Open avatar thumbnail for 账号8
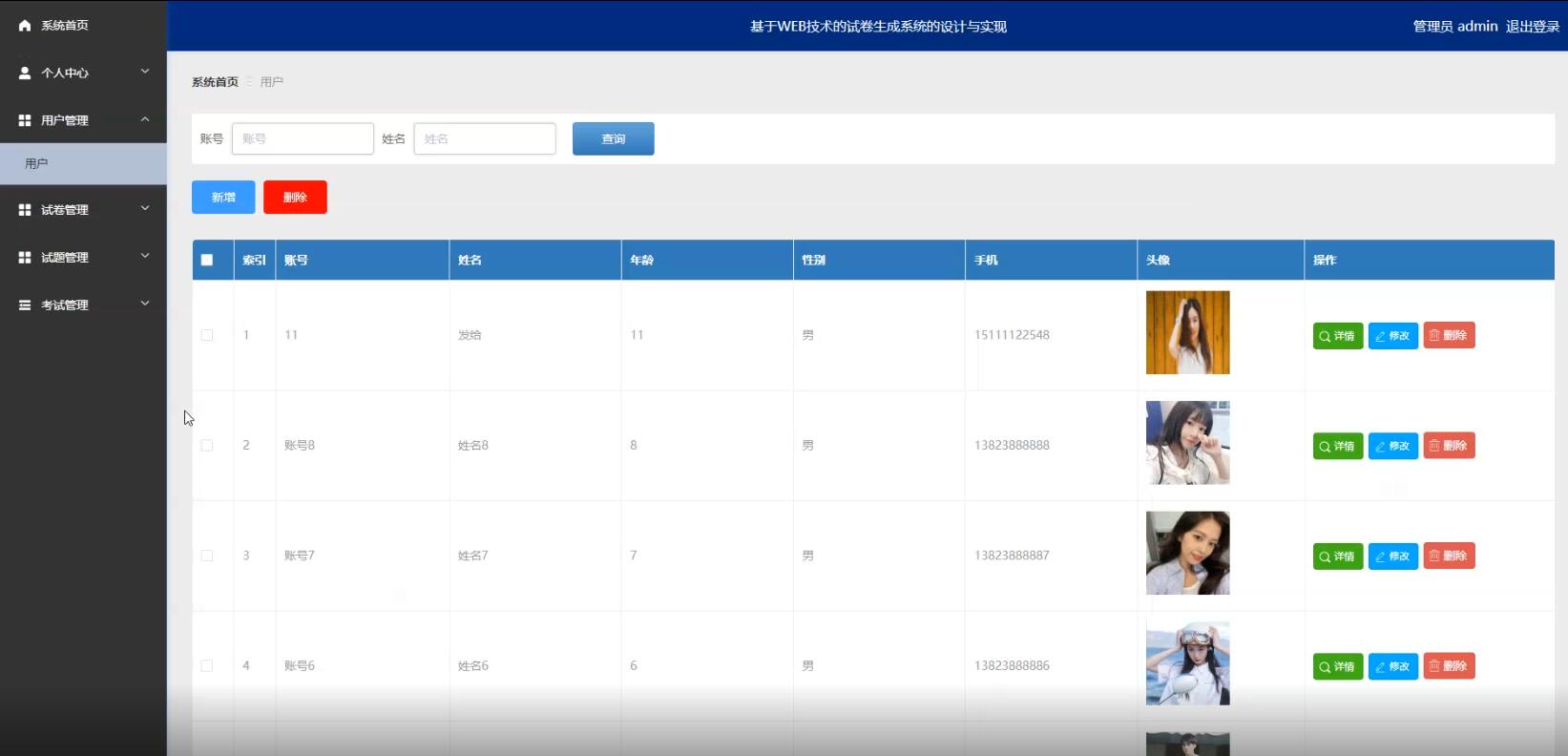This screenshot has height=756, width=1568. (1187, 443)
